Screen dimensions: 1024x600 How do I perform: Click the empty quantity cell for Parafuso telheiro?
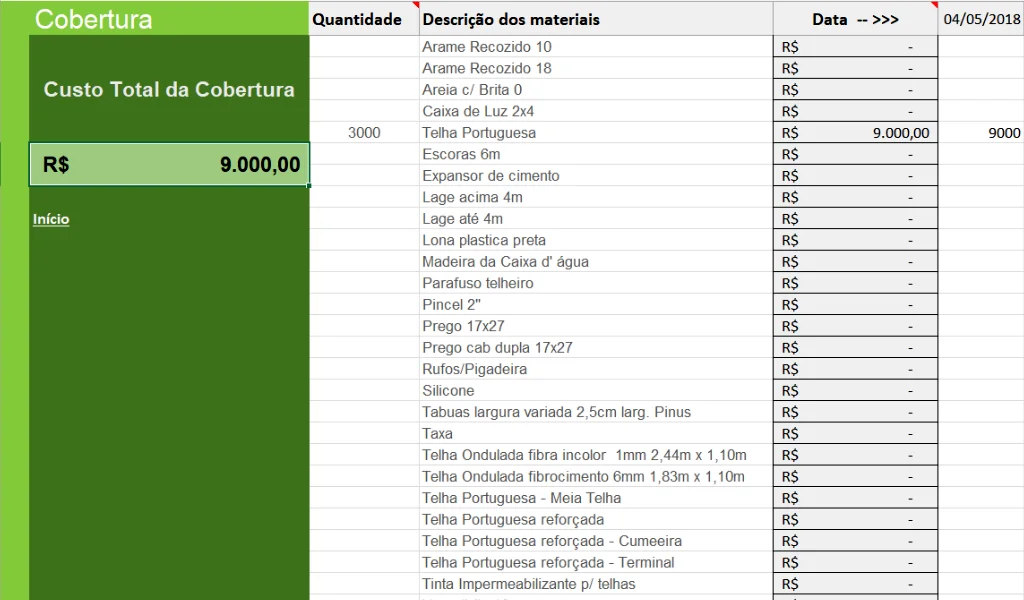364,283
